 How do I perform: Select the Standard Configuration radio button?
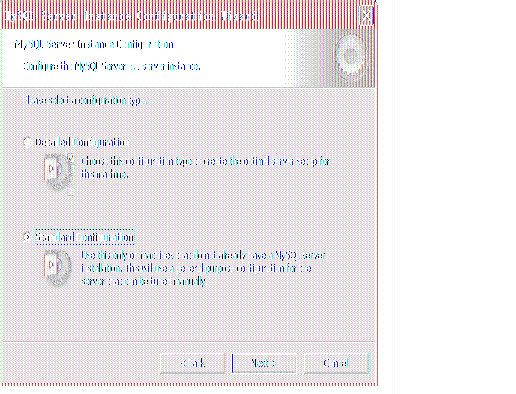click(27, 237)
